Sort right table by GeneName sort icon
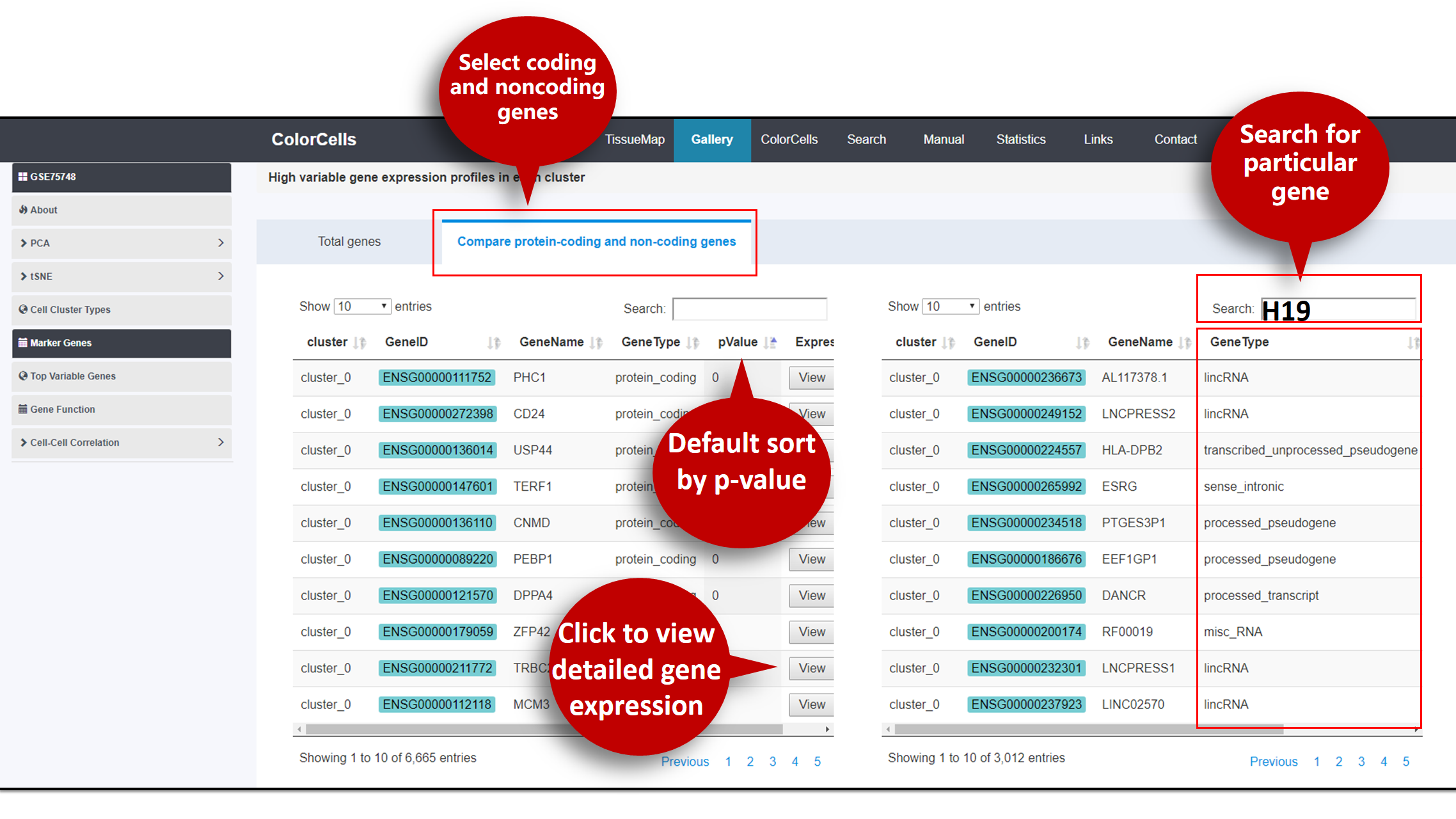Viewport: 1456px width, 819px height. pyautogui.click(x=1184, y=343)
